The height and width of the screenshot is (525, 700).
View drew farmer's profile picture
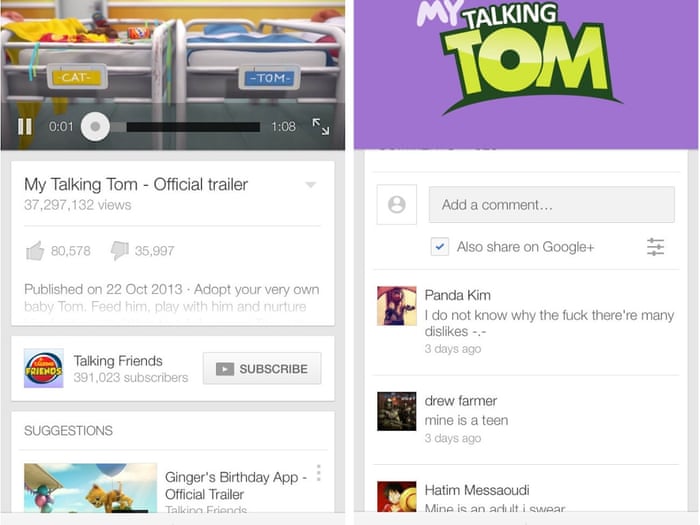[x=396, y=411]
